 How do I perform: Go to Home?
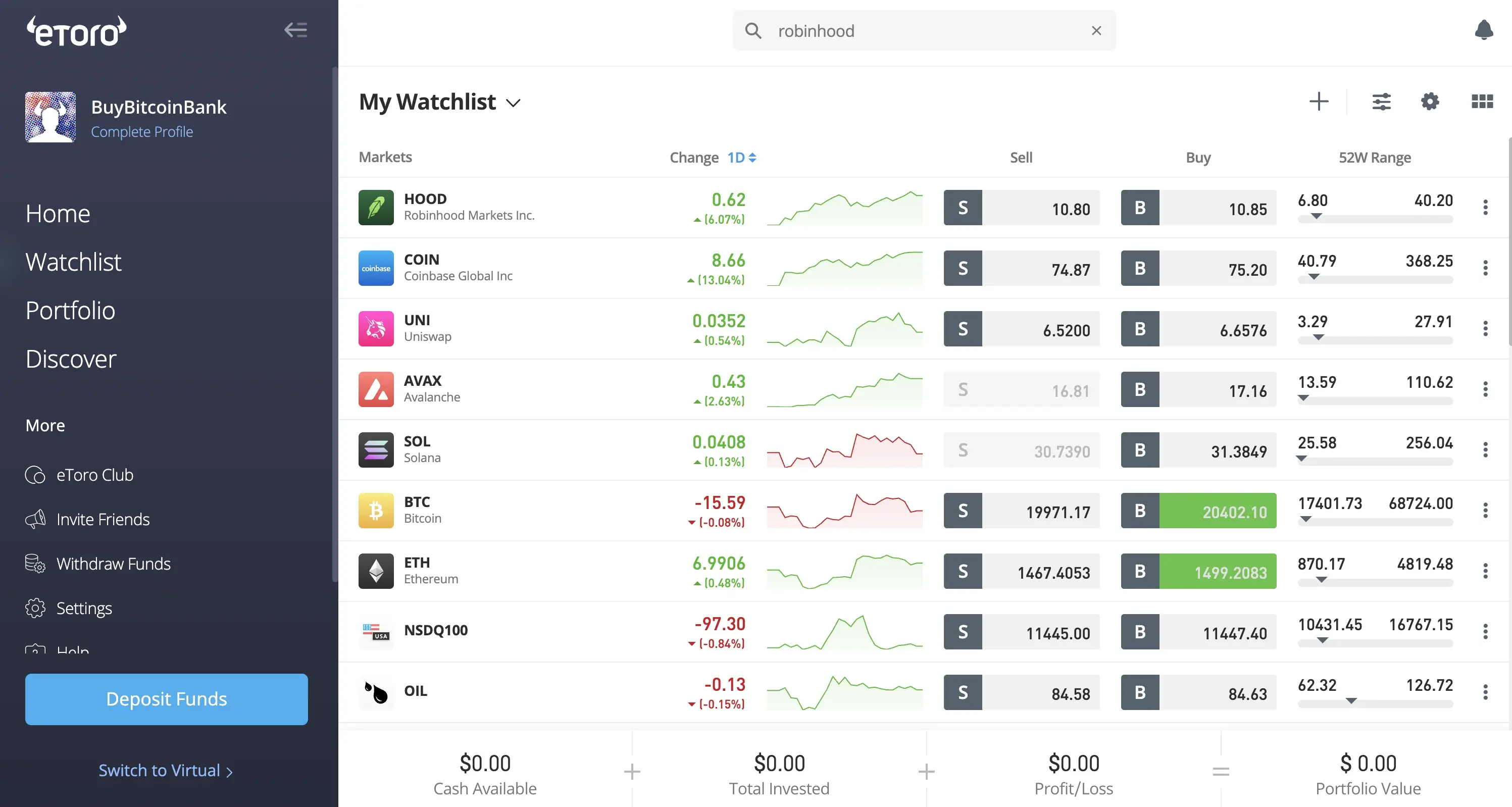point(58,214)
